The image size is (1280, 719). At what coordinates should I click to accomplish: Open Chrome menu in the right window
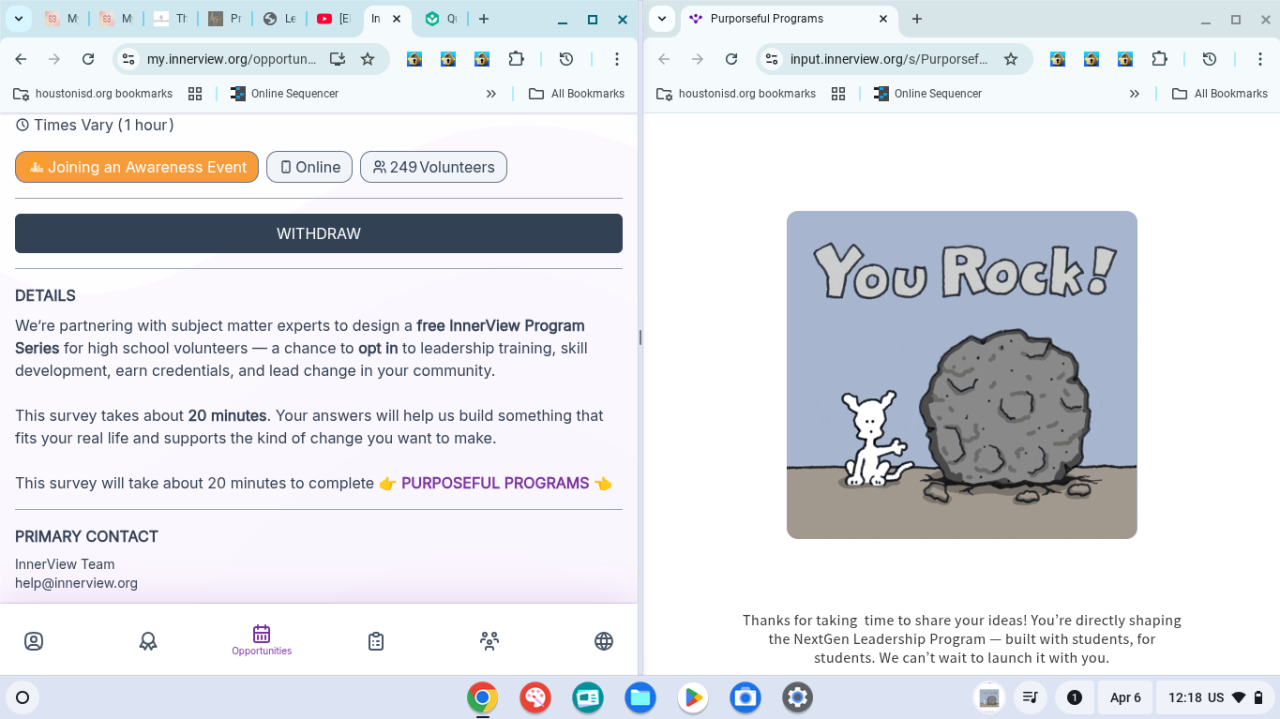pos(1260,59)
